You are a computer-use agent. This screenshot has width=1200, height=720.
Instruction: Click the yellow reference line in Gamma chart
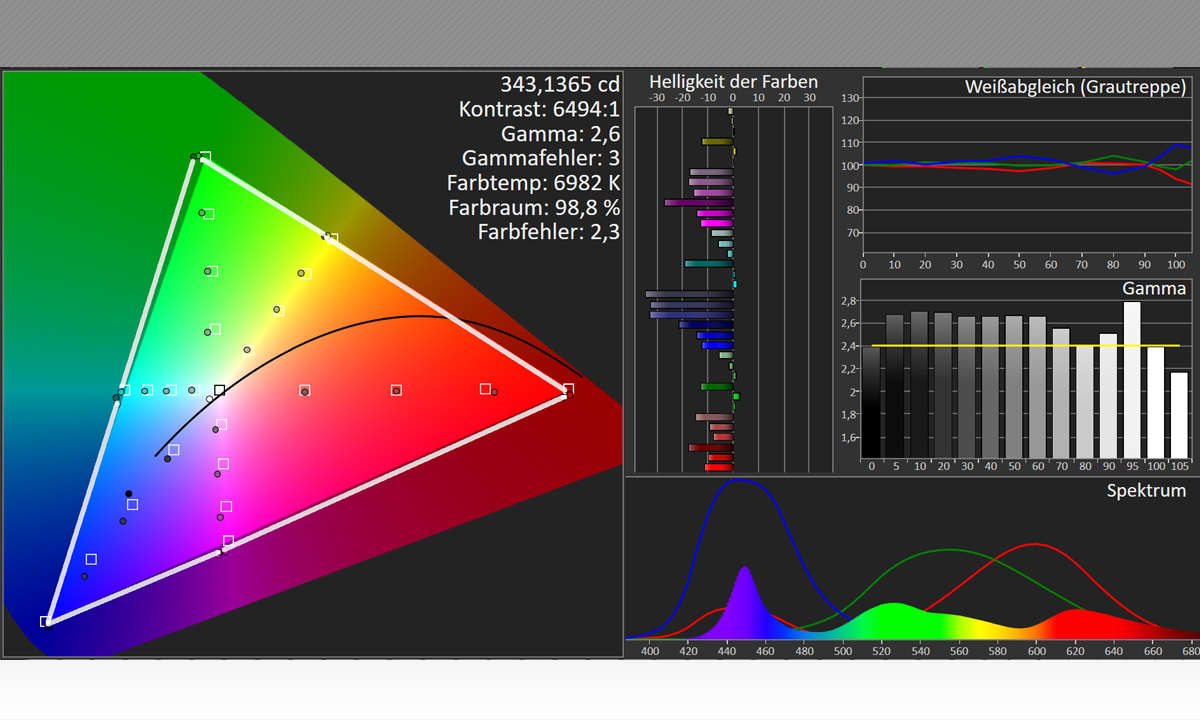tap(1026, 346)
